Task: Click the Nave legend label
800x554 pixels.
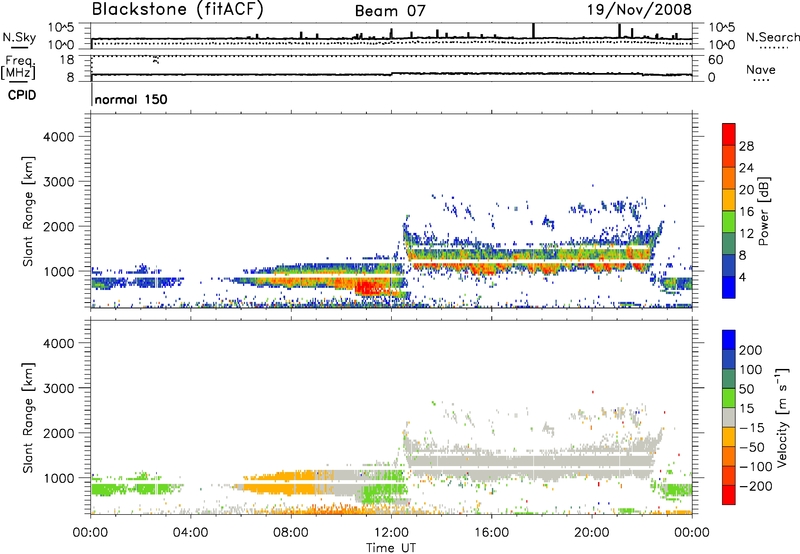Action: tap(761, 69)
